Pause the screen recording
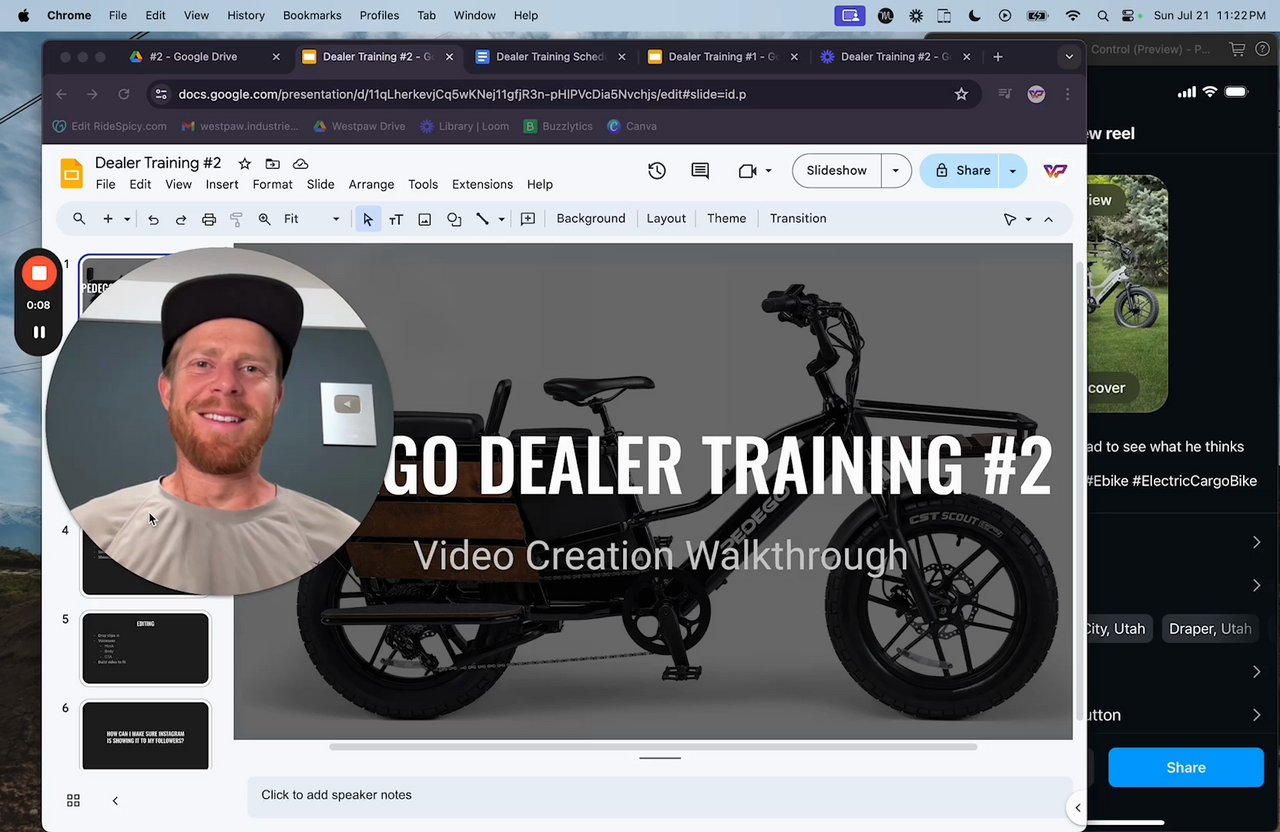The image size is (1280, 832). click(x=39, y=332)
